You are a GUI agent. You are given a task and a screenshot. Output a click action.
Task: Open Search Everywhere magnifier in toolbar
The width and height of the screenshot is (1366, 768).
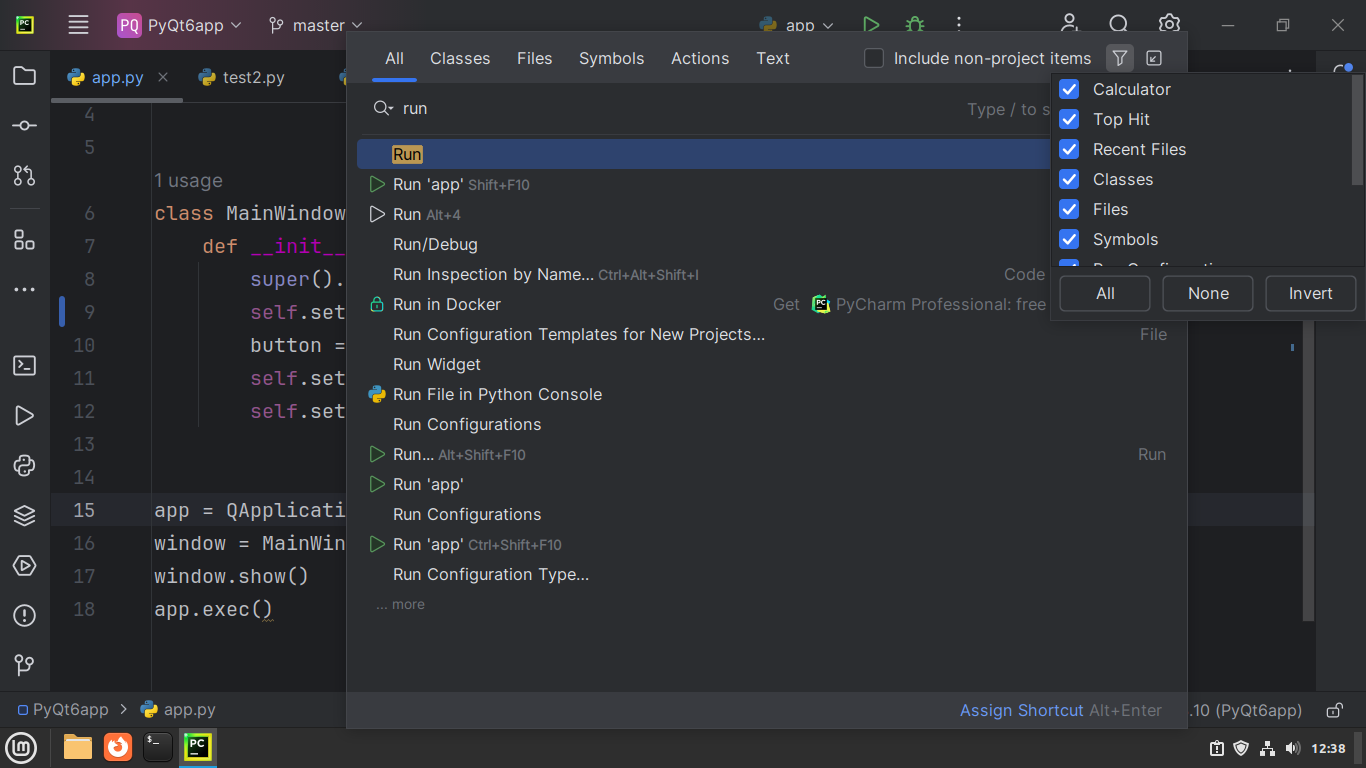click(1119, 25)
